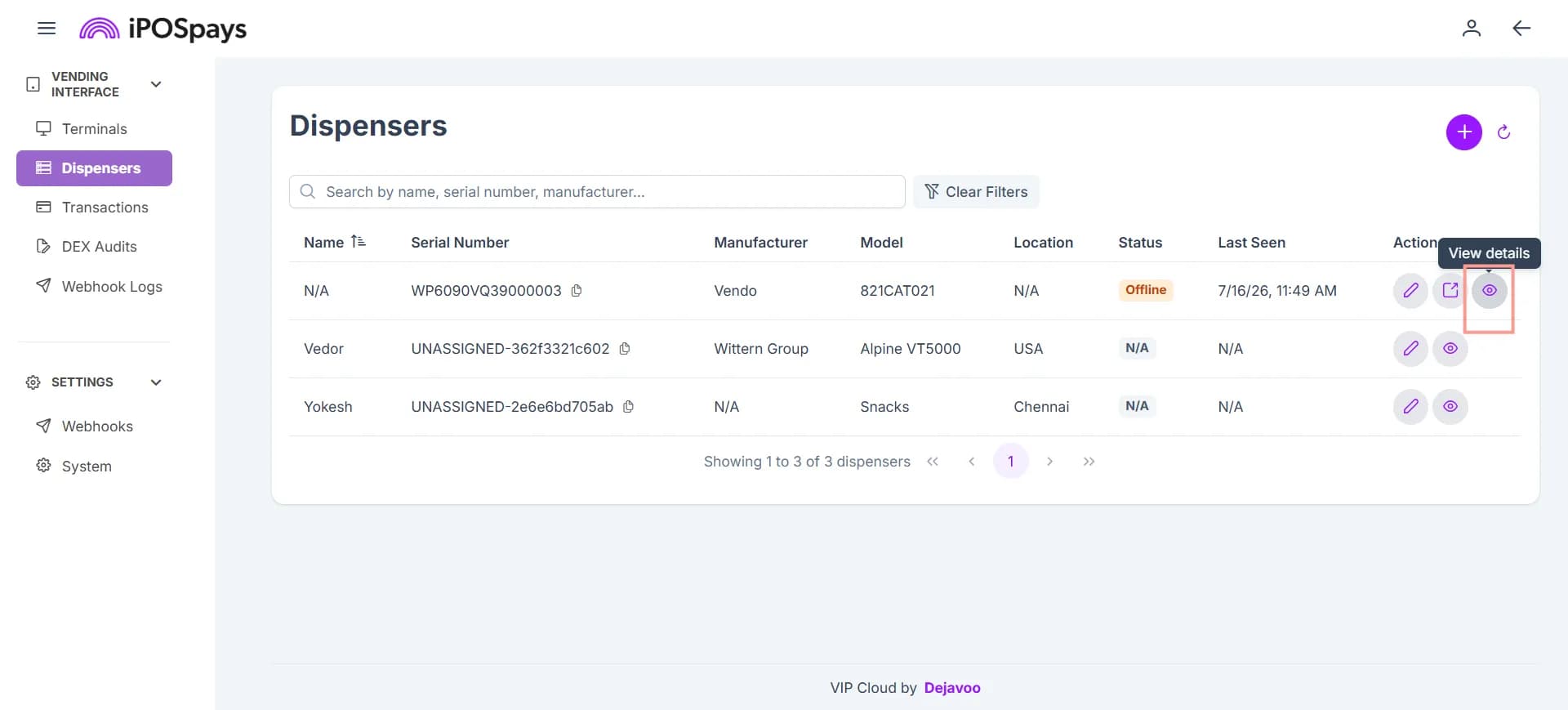Copy serial number WP6090VQ39000003

coord(577,291)
